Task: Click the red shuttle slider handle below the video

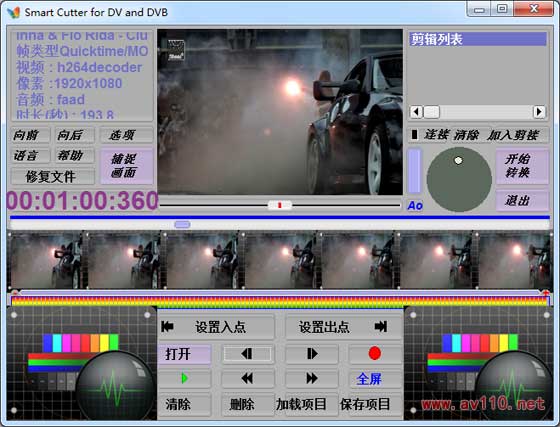Action: [280, 205]
